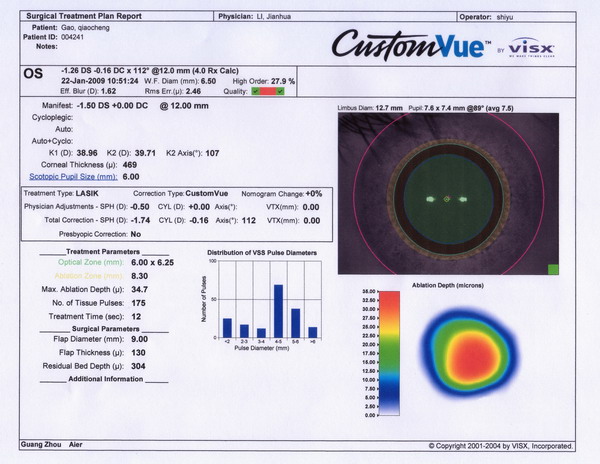Click the center dot in the pupil
This screenshot has height=464, width=600.
(x=447, y=199)
